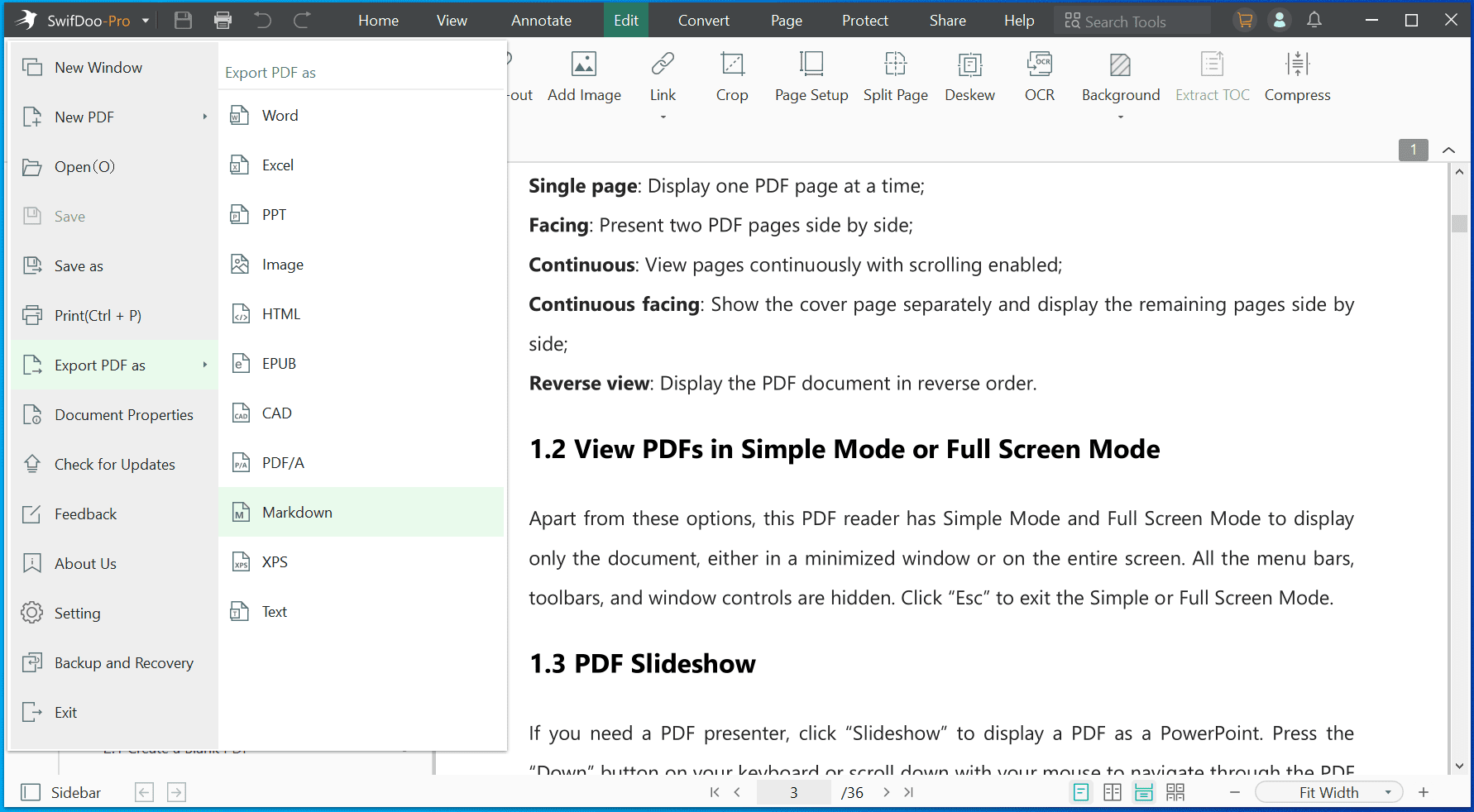This screenshot has width=1474, height=812.
Task: Click the print icon in title bar
Action: click(223, 21)
